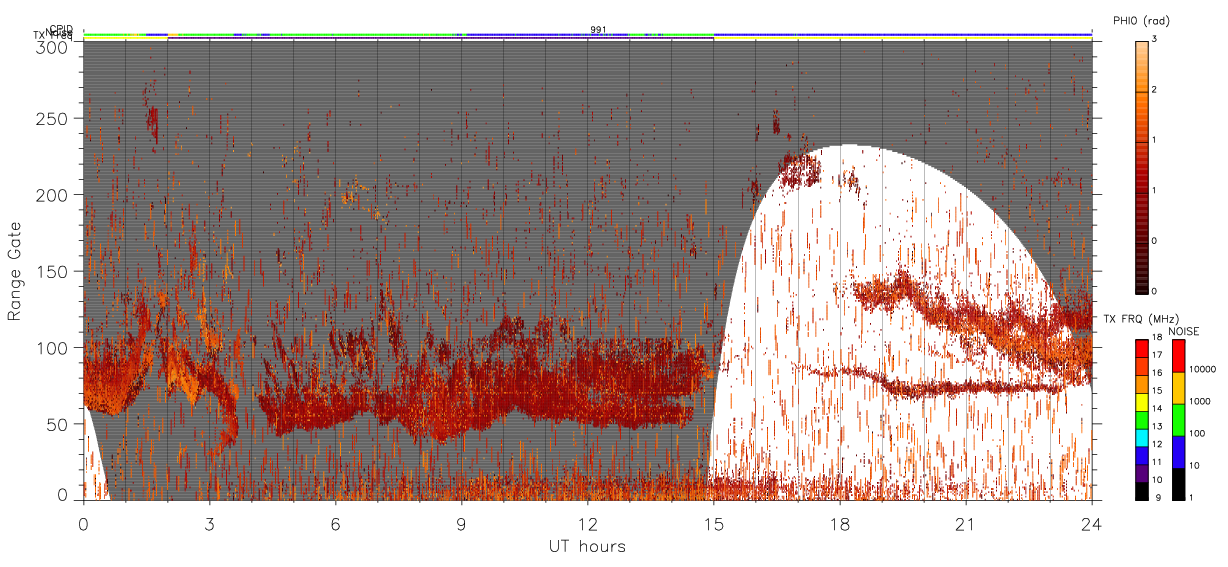Click the yellow 14-15 MHz TX FRQ swatch
The height and width of the screenshot is (567, 1228).
1142,401
